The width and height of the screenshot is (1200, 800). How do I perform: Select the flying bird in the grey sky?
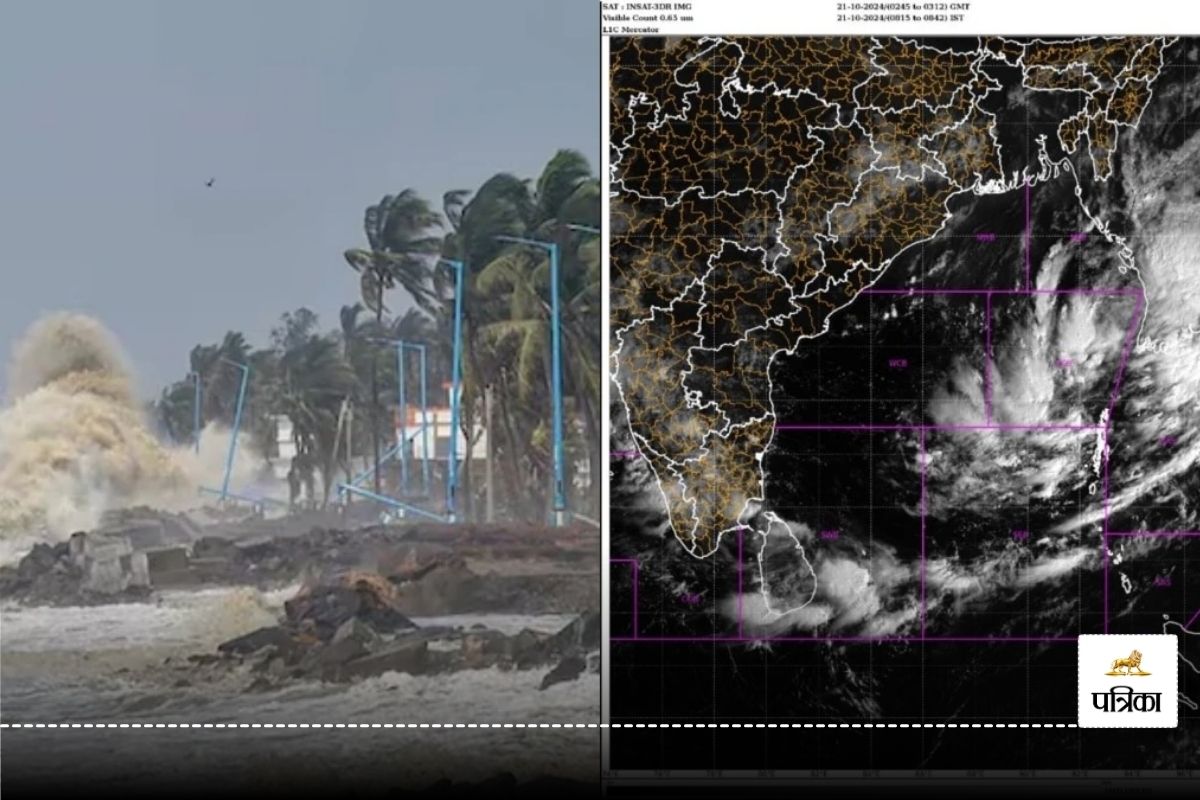pos(208,183)
